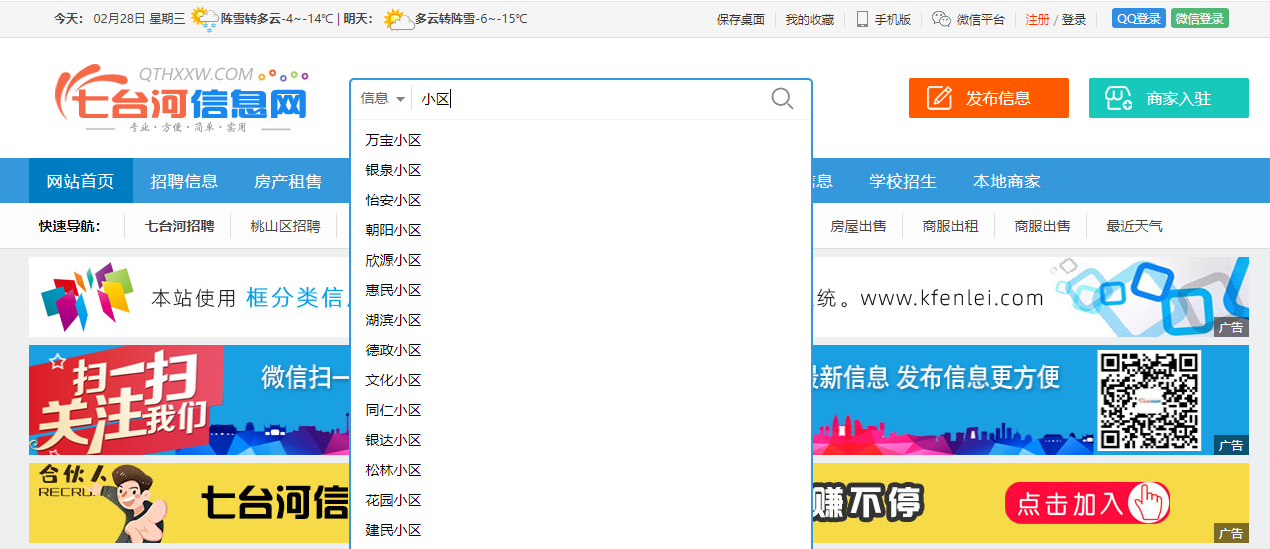
Task: Go to 学校招生 in the navigation bar
Action: [x=902, y=181]
